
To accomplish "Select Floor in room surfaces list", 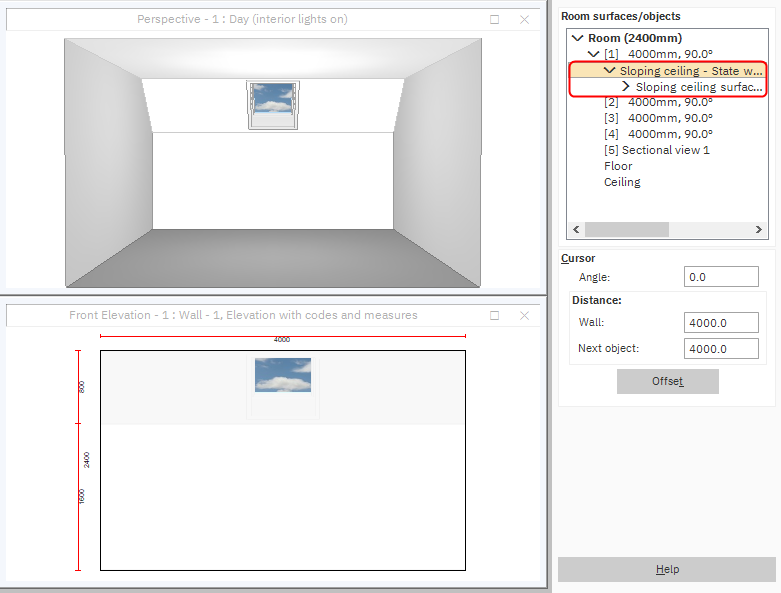I will point(618,166).
